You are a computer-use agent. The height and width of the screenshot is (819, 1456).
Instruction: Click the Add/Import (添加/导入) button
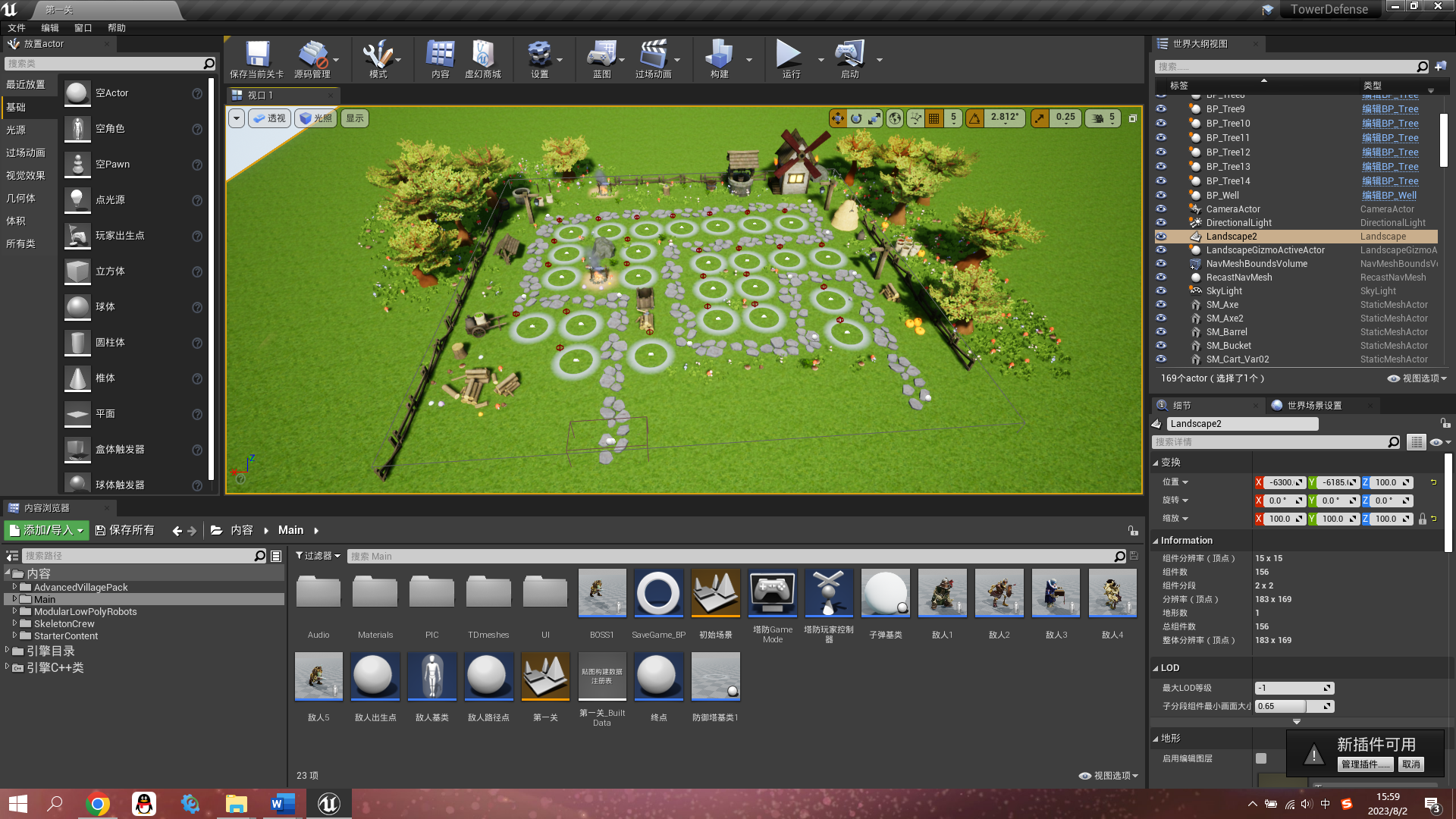(x=46, y=530)
